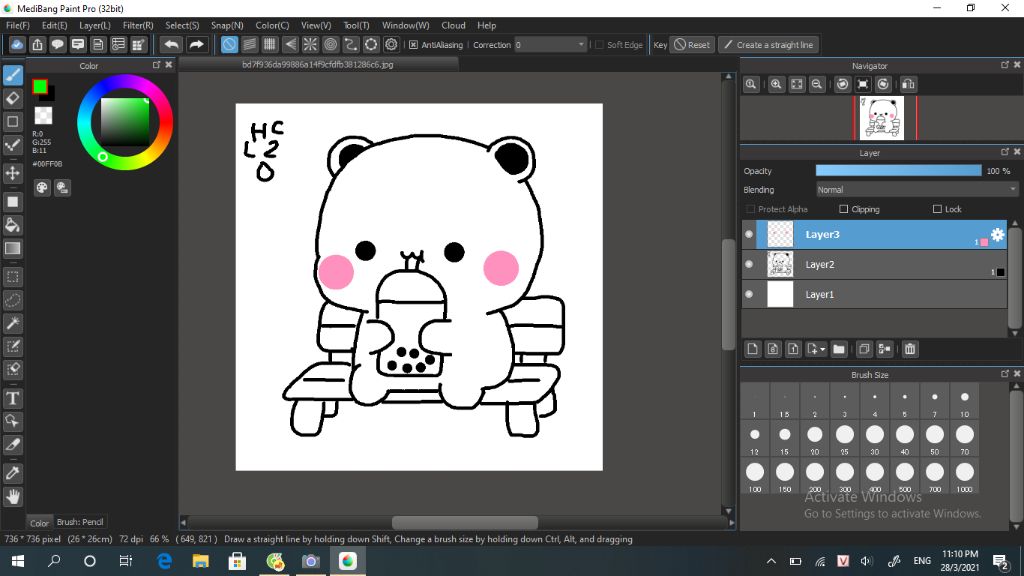Open the Windows notification center
This screenshot has height=576, width=1024.
(x=1000, y=561)
